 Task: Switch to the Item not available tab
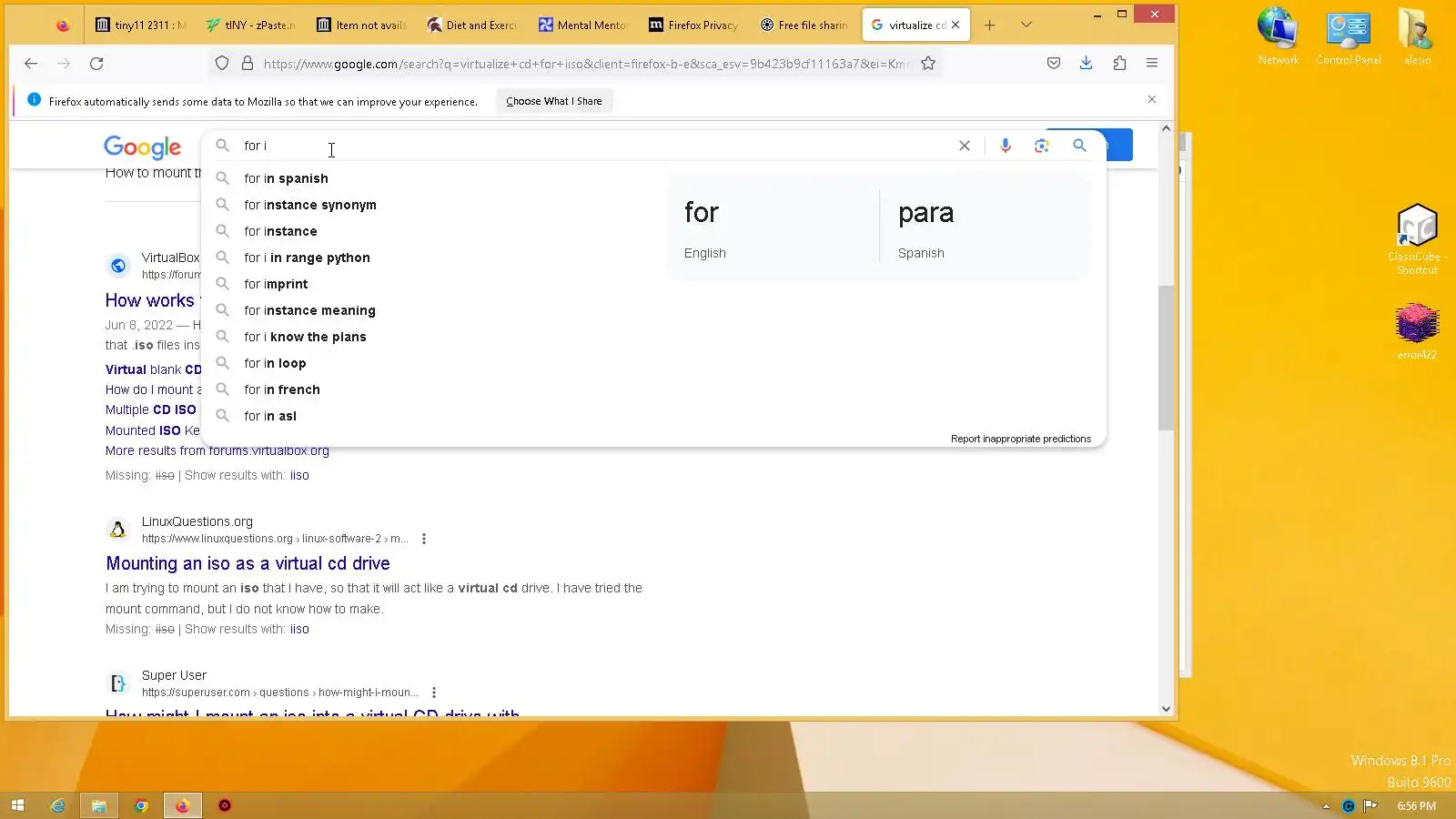click(361, 25)
